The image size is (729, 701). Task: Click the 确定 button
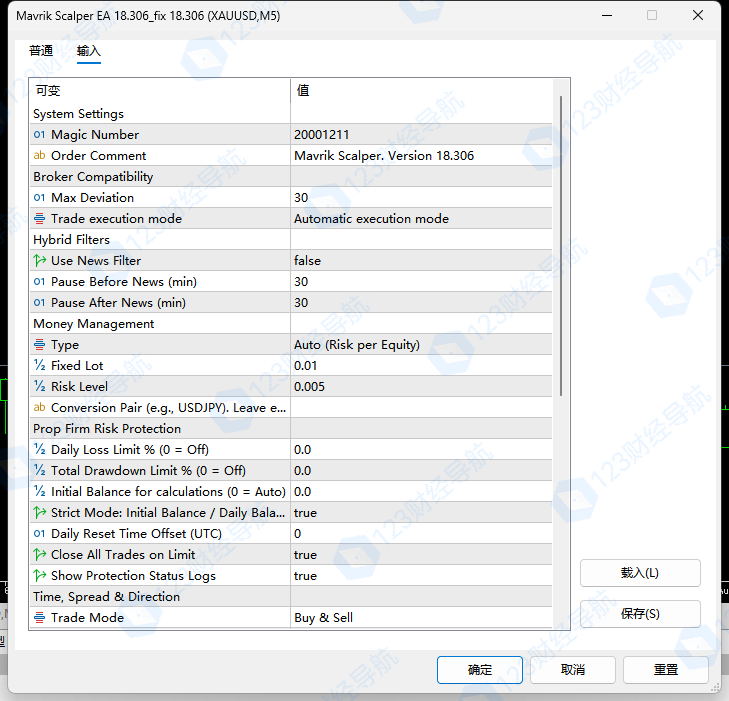(x=480, y=670)
